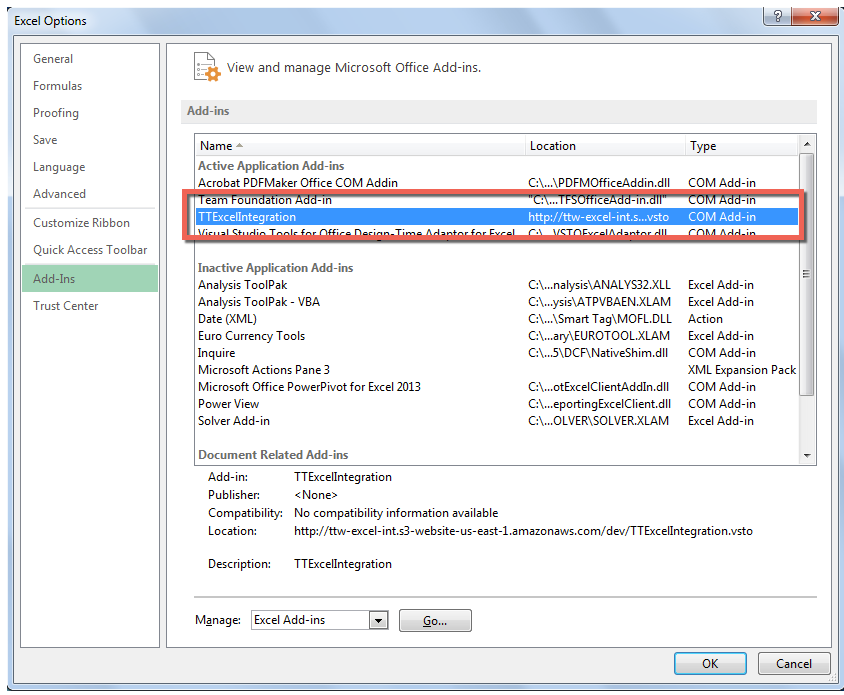Image resolution: width=844 pixels, height=695 pixels.
Task: Select Microsoft Actions Pane 3 row
Action: coord(496,370)
